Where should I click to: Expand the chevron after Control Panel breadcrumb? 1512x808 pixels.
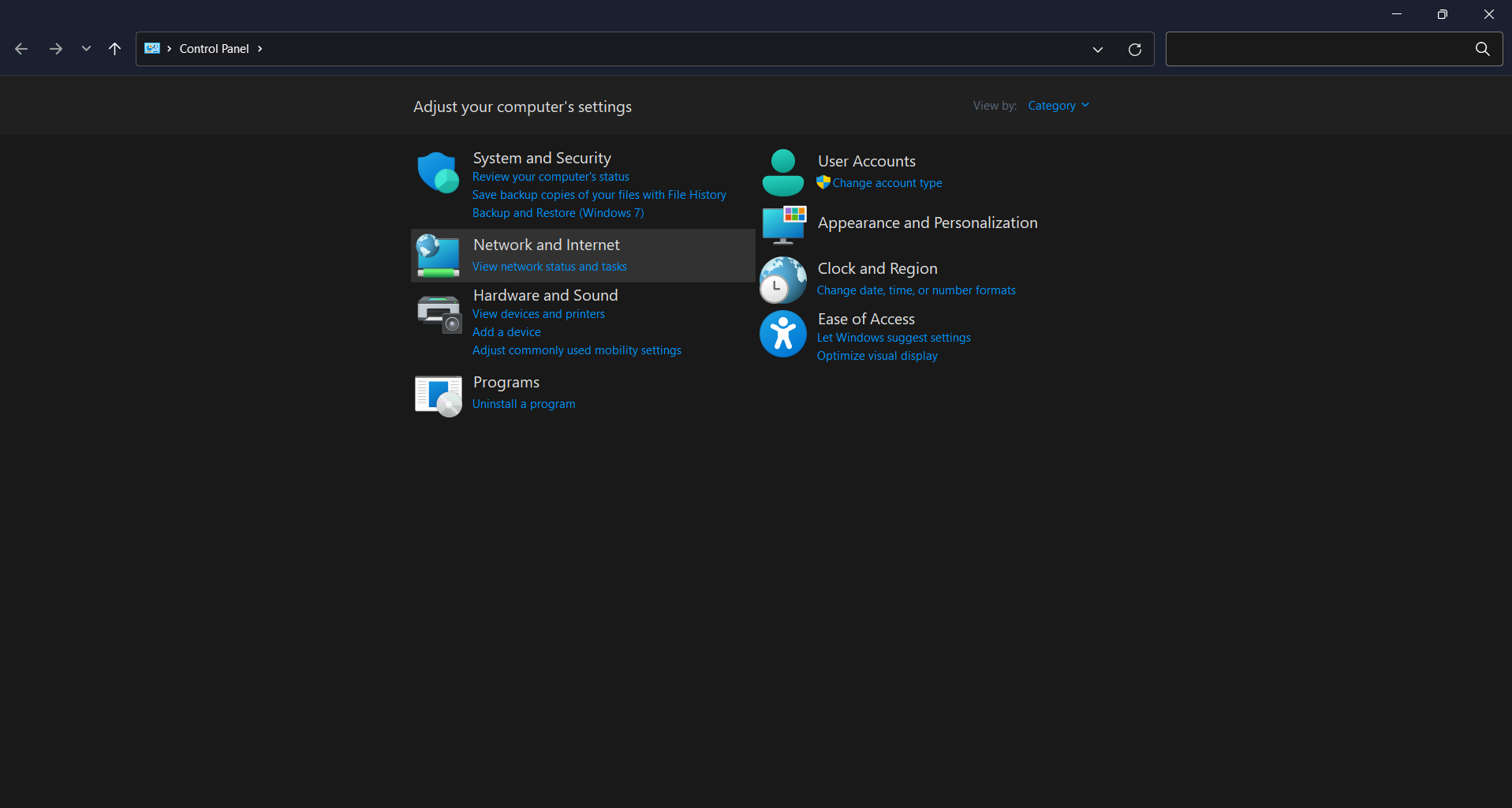[x=259, y=49]
